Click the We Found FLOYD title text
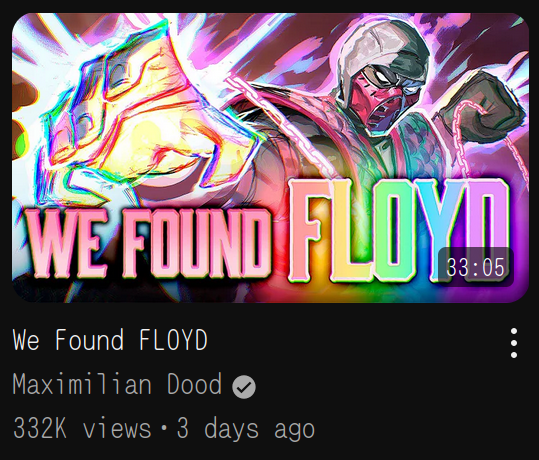 (110, 340)
